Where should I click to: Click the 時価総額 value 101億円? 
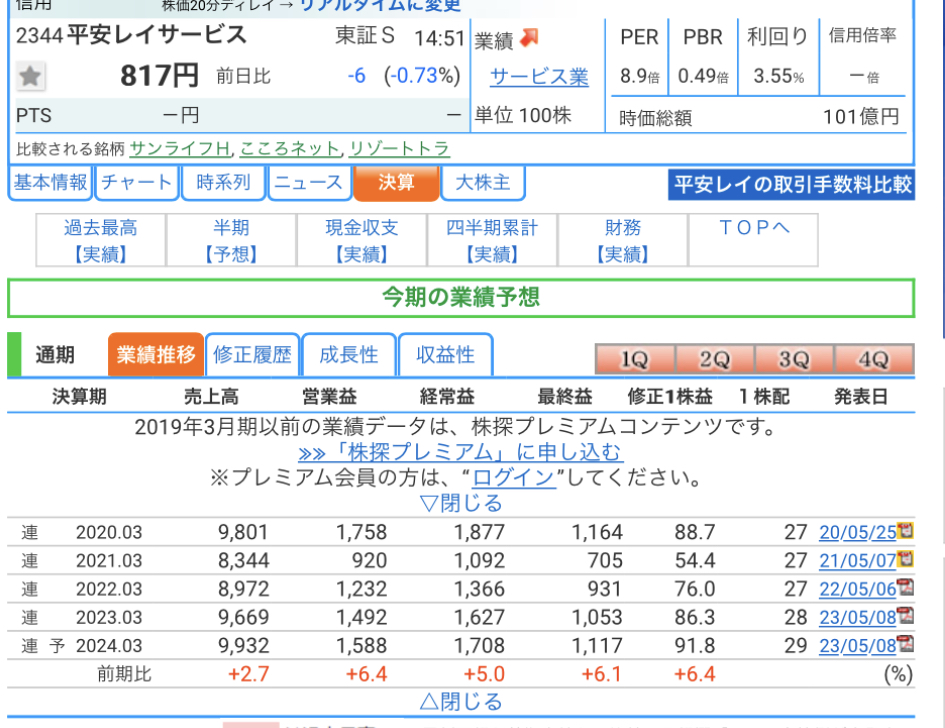pyautogui.click(x=861, y=116)
